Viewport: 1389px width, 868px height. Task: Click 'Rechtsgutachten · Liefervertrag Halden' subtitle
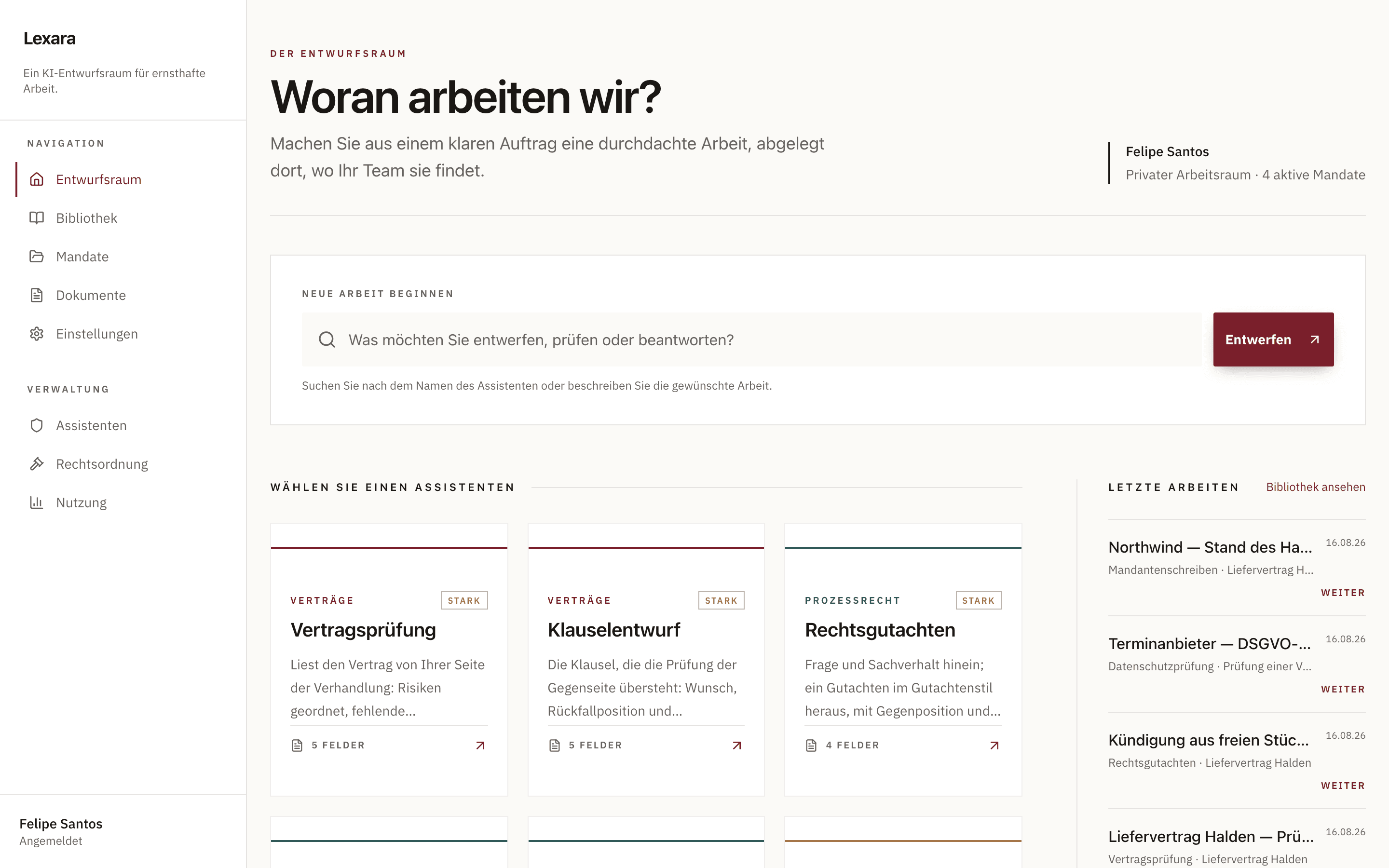(1210, 762)
